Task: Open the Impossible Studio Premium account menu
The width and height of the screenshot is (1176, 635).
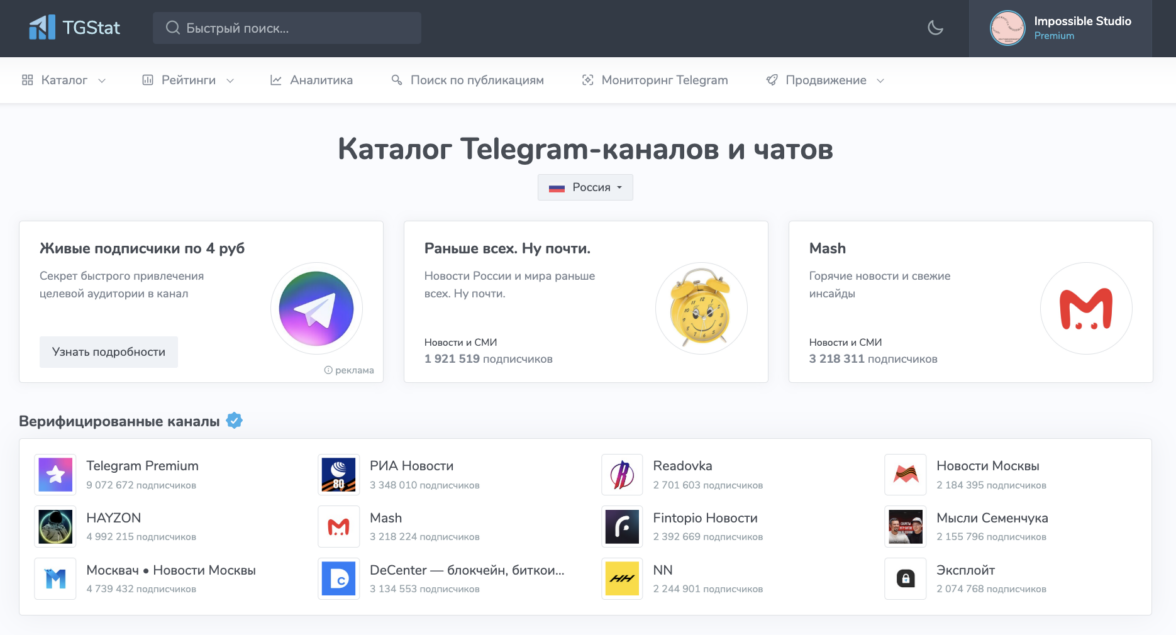Action: (x=1060, y=28)
